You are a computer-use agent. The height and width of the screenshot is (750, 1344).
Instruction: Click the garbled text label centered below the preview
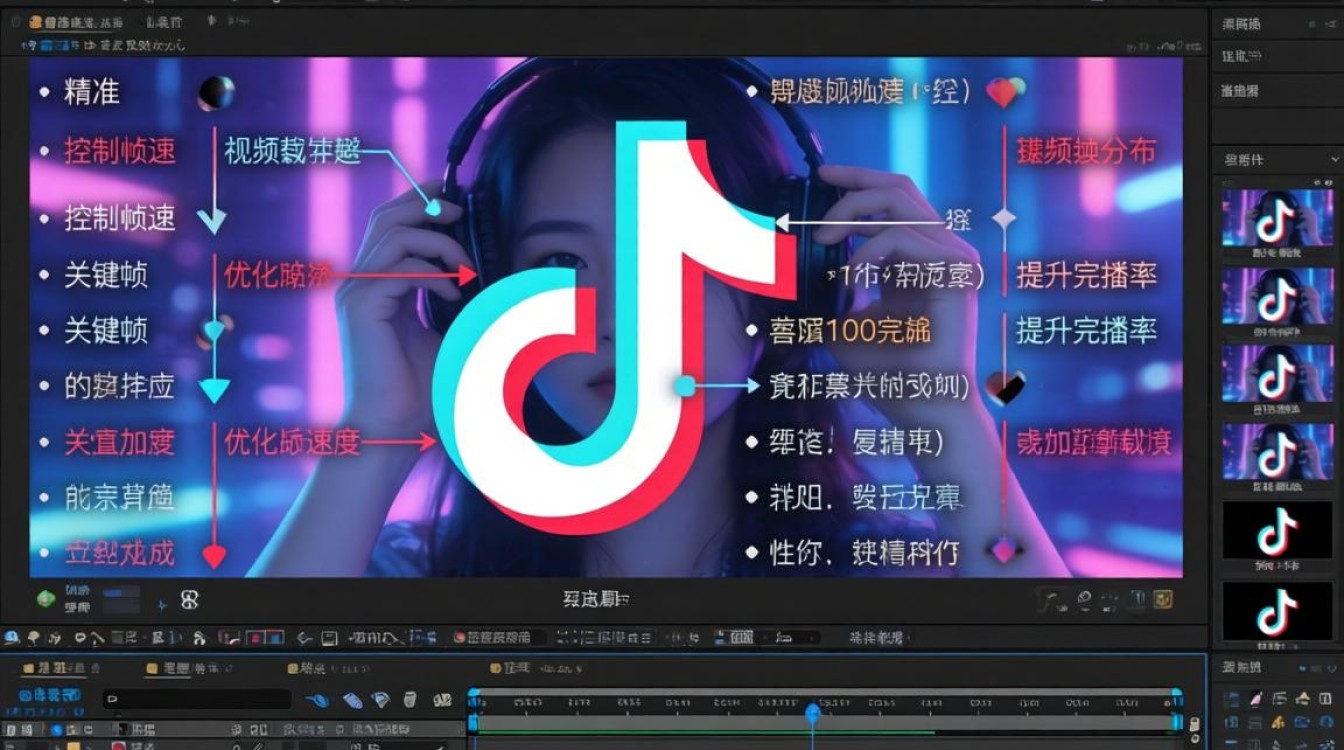[x=596, y=599]
